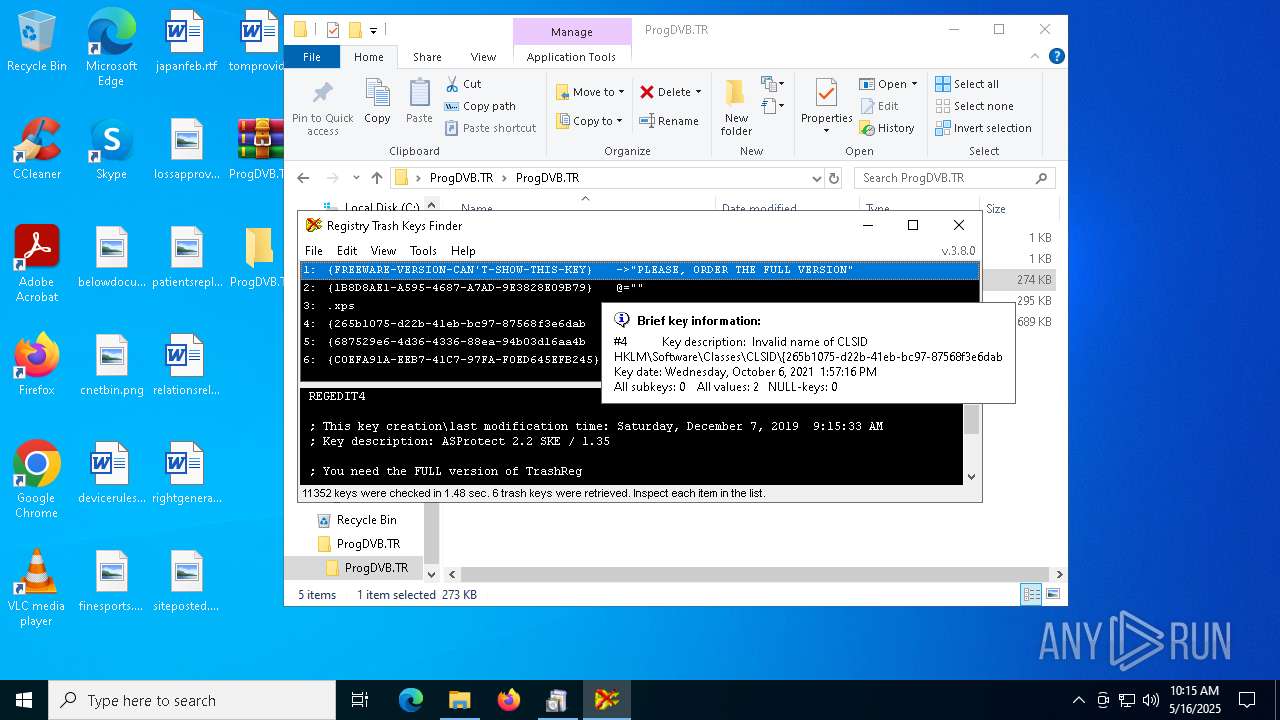The height and width of the screenshot is (720, 1280).
Task: Click the Windows Start button
Action: [x=24, y=700]
